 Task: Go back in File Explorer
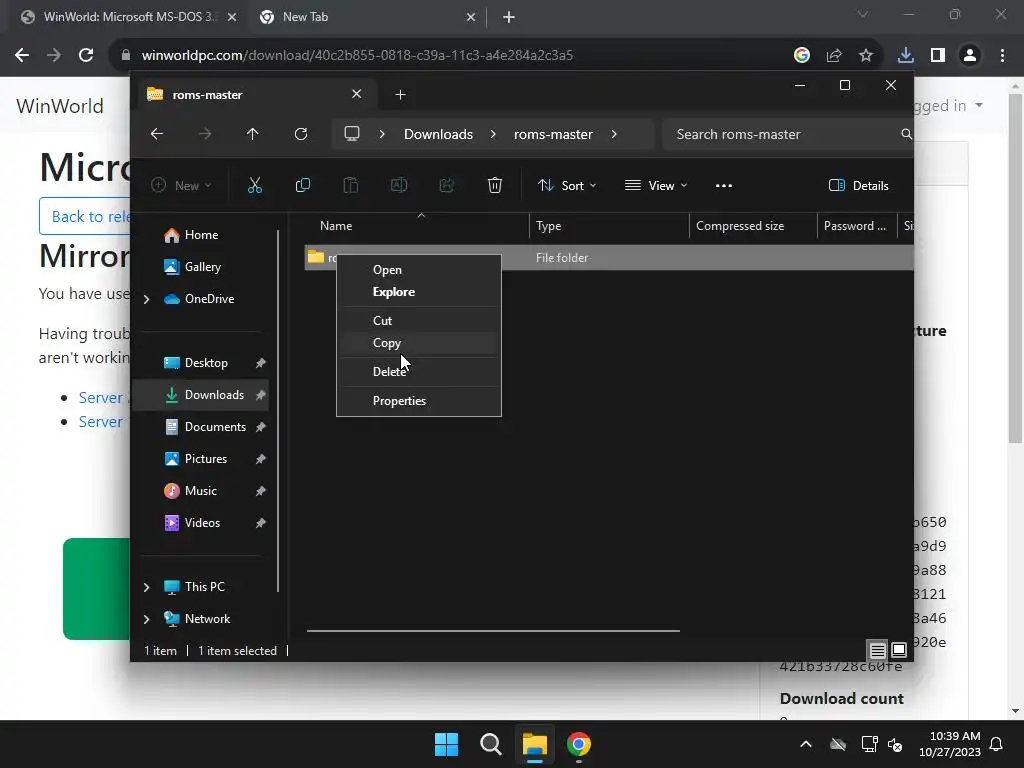(x=157, y=134)
